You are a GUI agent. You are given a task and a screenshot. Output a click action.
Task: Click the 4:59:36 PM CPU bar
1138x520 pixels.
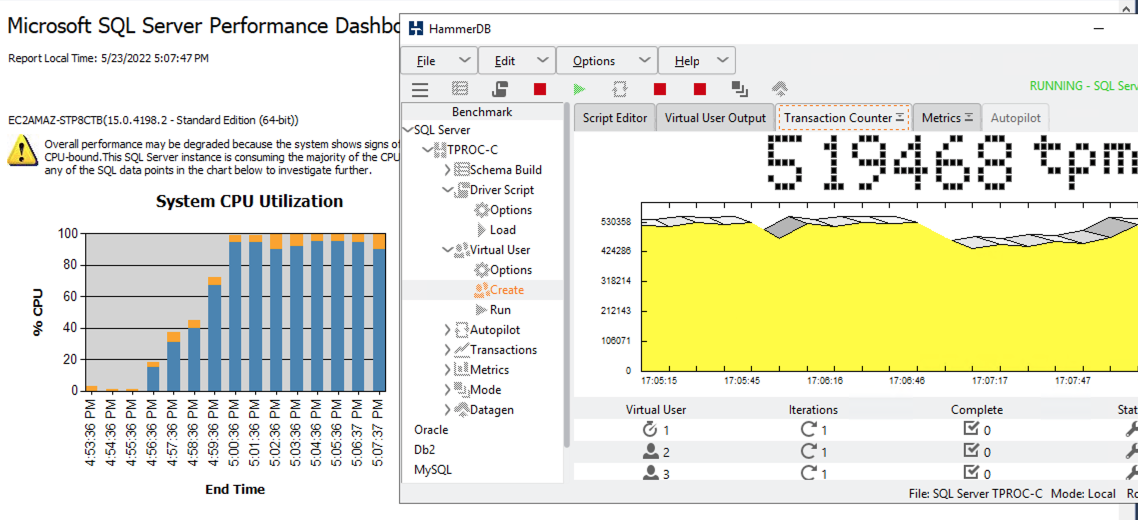click(214, 334)
